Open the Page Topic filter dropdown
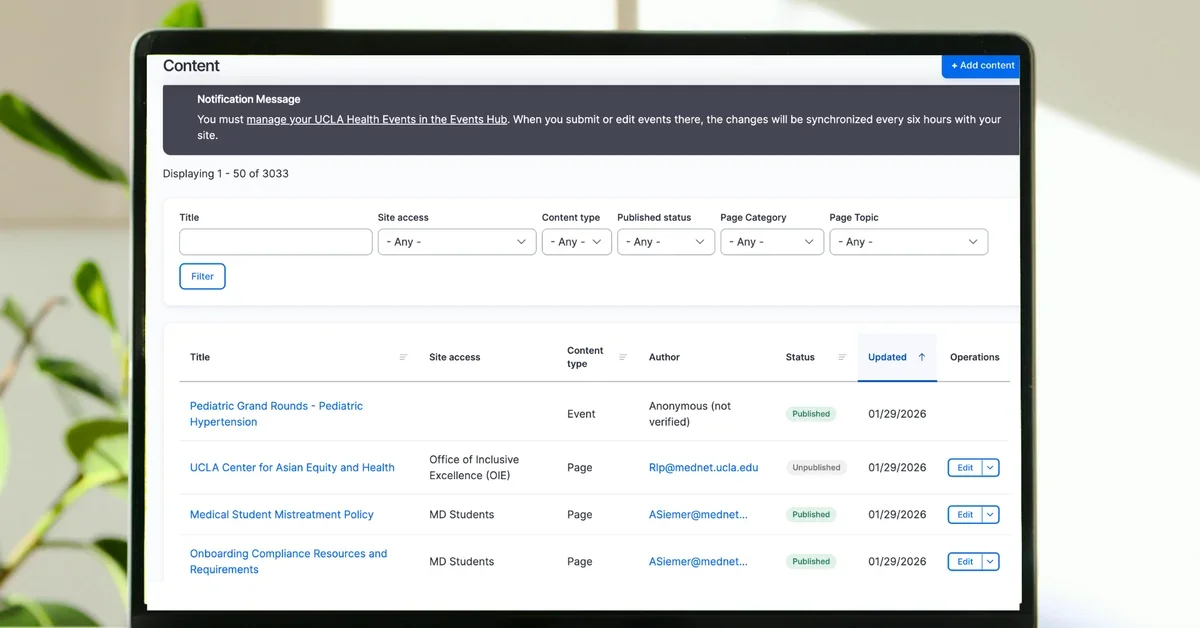This screenshot has height=628, width=1200. pyautogui.click(x=908, y=242)
